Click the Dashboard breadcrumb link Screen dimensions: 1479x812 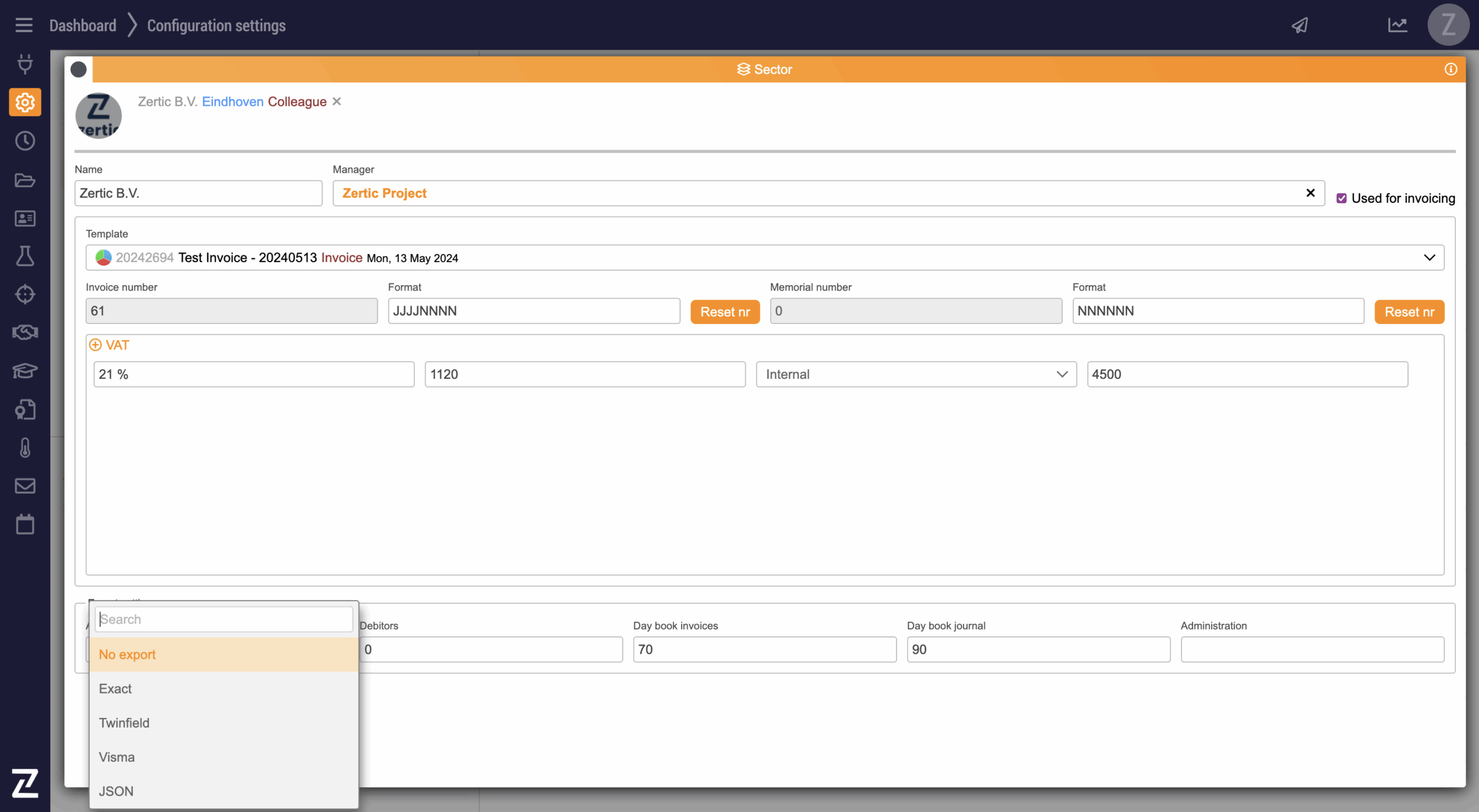[x=83, y=25]
